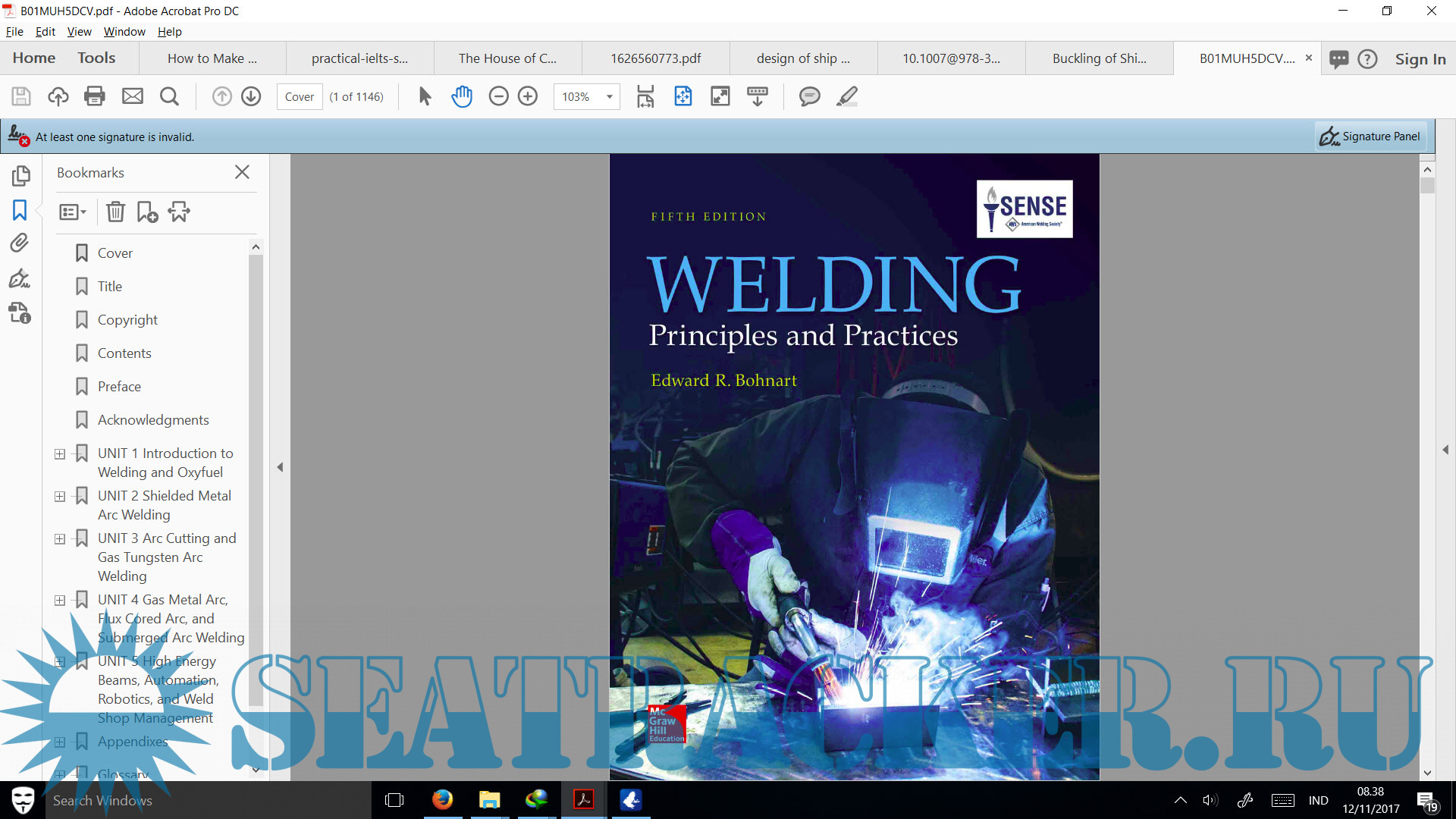Open the 103% zoom level dropdown
The width and height of the screenshot is (1456, 819).
(x=609, y=97)
